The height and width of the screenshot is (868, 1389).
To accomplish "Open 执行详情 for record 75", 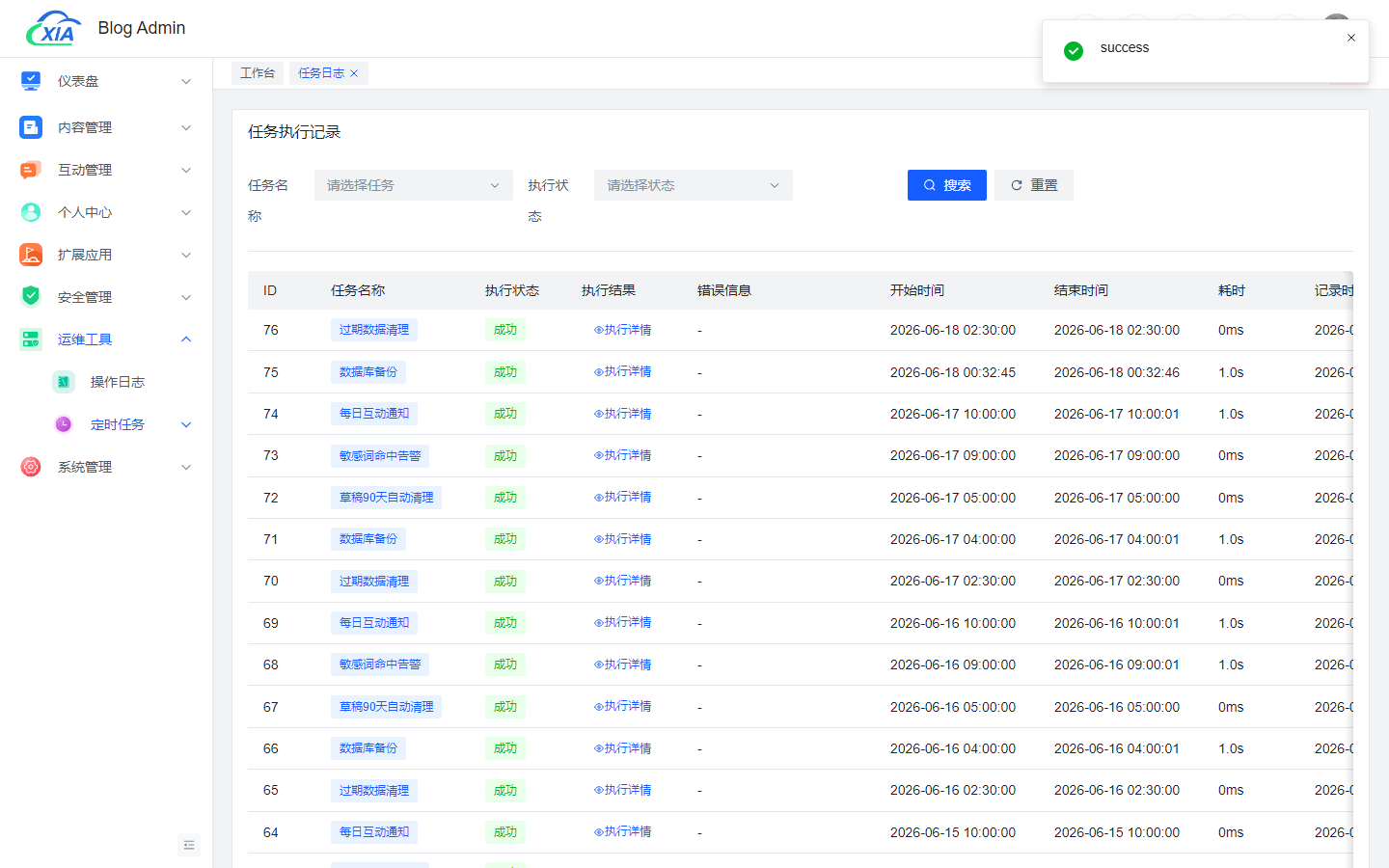I will 622,371.
